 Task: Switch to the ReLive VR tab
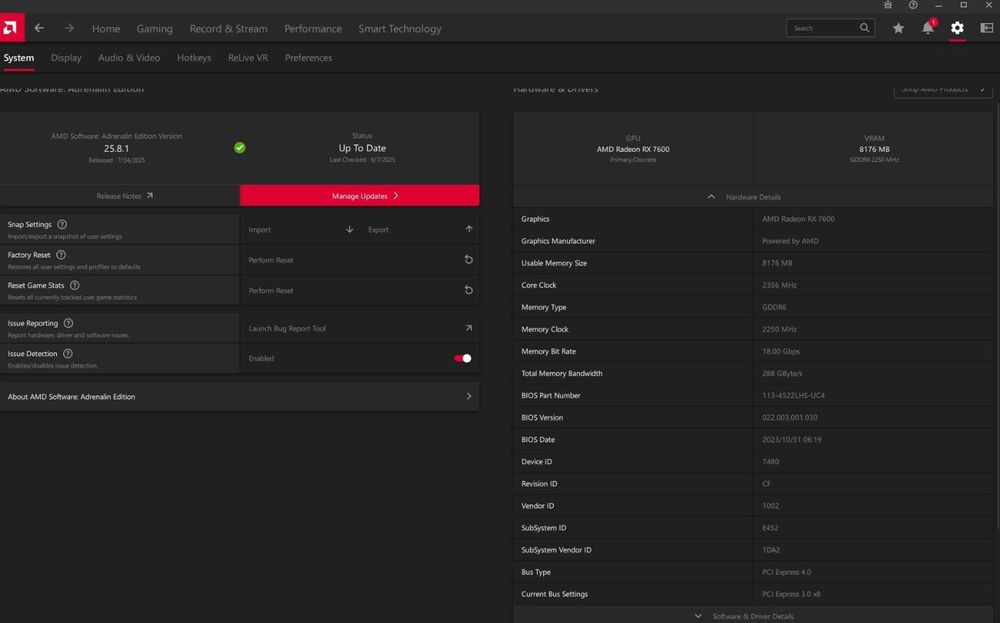pos(248,58)
